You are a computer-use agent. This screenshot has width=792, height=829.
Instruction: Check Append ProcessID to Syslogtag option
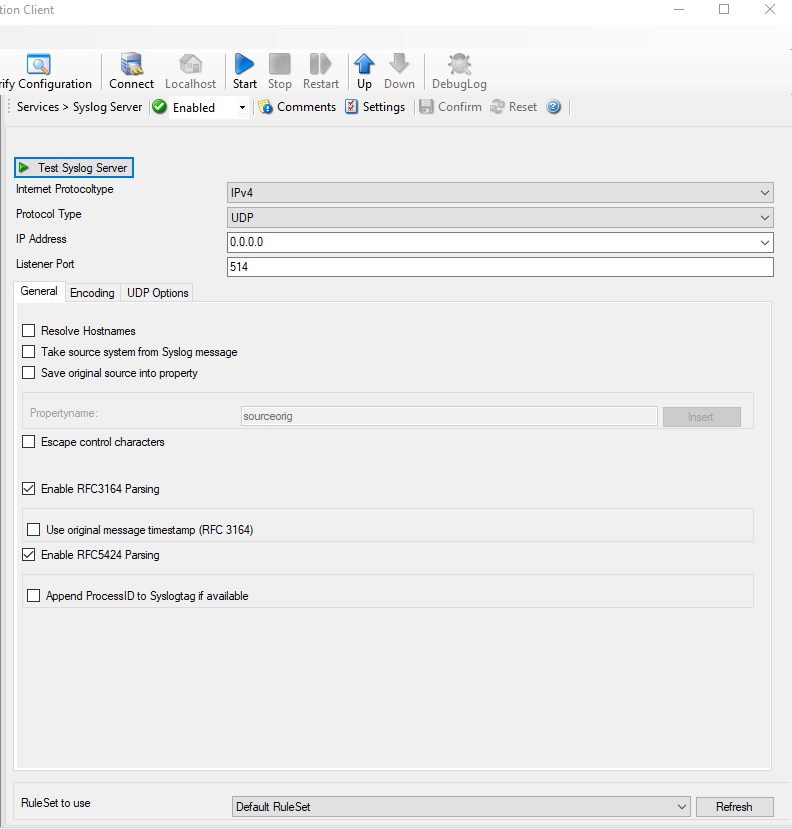pyautogui.click(x=35, y=596)
